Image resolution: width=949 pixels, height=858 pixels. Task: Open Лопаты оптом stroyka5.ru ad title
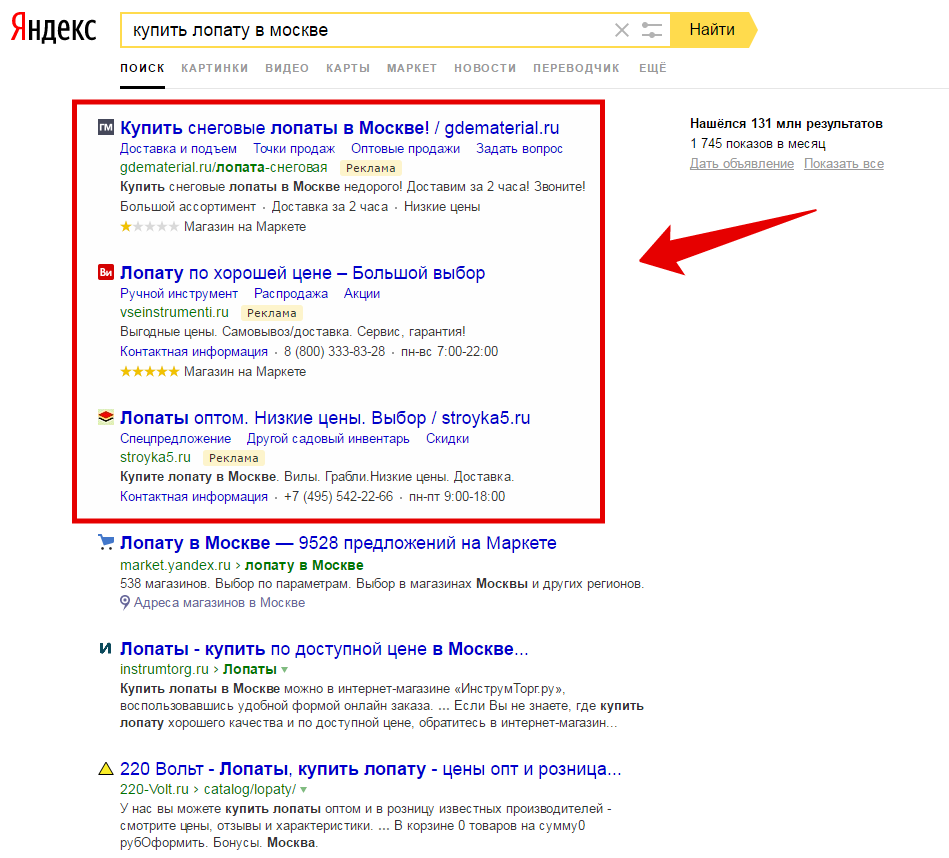325,418
